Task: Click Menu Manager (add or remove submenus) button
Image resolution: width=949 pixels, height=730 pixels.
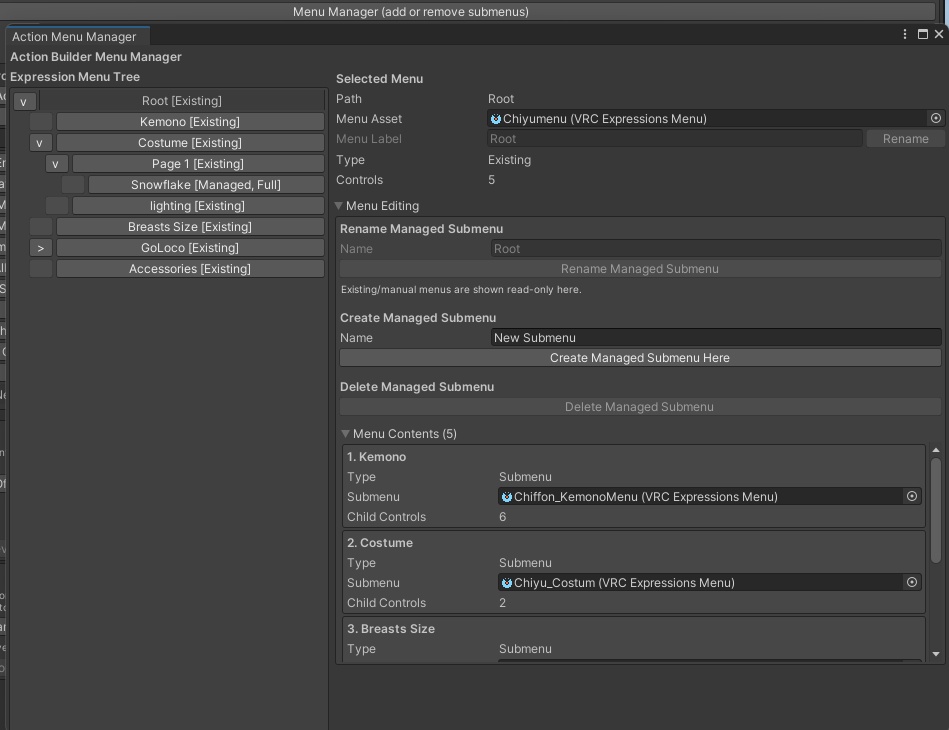Action: pyautogui.click(x=410, y=12)
